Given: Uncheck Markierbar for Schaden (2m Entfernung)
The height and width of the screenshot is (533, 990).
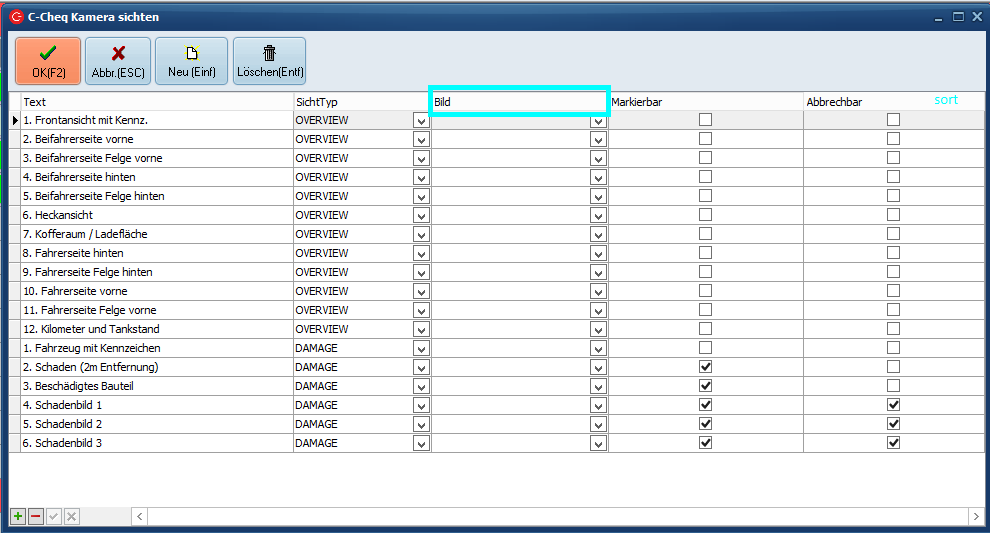Looking at the screenshot, I should tap(706, 367).
